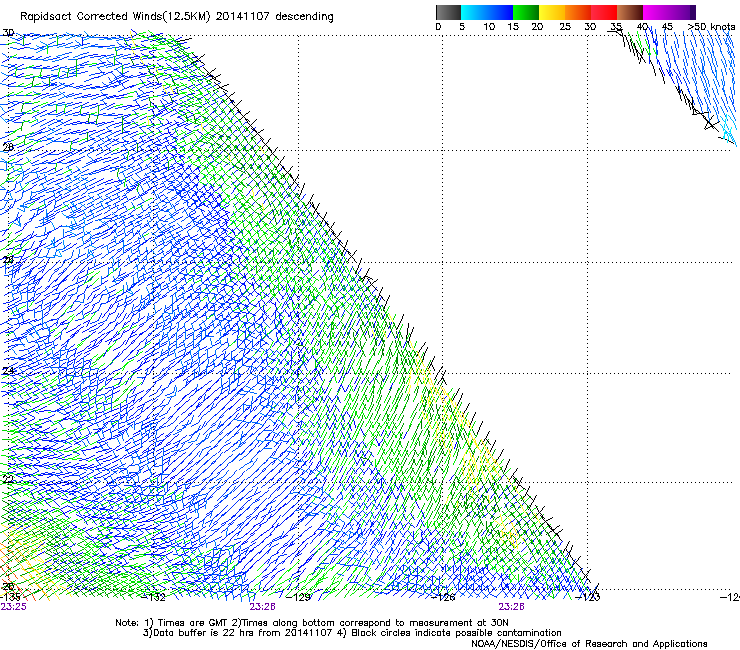
Task: Click the 23:26 time label near -129
Action: click(262, 607)
